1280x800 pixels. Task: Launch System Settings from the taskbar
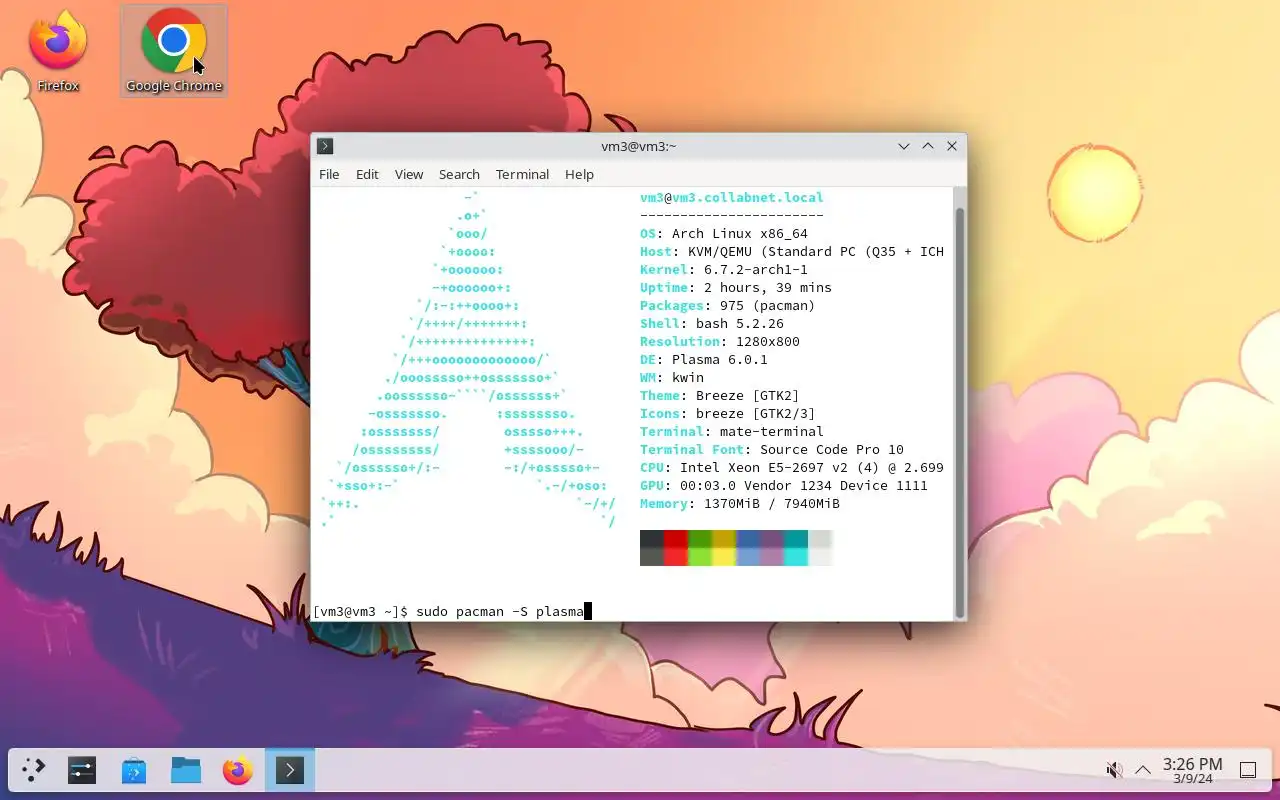tap(82, 770)
